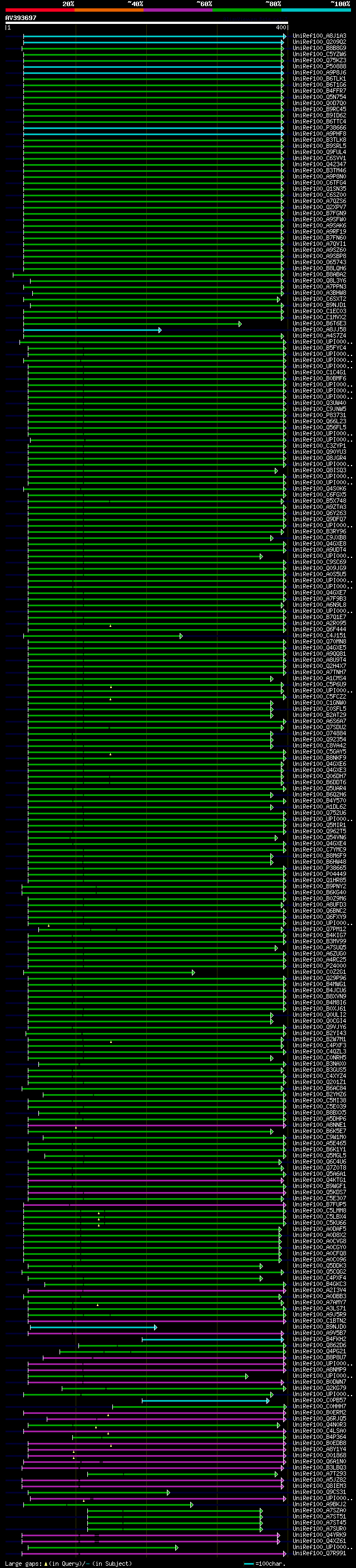Open hit UniRef100_A9PHF8

coord(319,134)
